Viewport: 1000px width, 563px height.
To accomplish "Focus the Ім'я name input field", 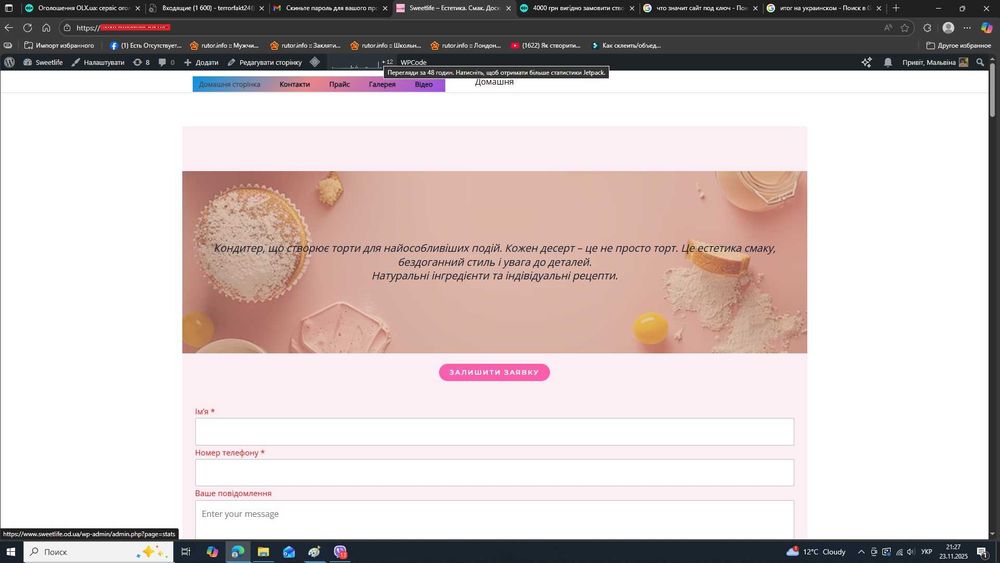I will pyautogui.click(x=494, y=432).
